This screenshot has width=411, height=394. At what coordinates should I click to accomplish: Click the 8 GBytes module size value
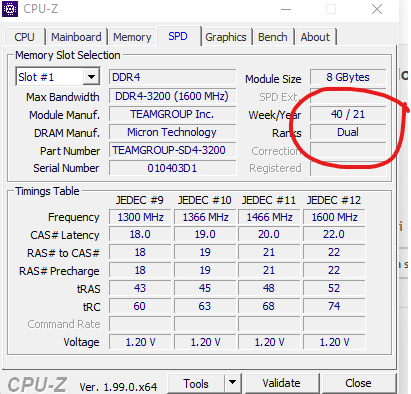coord(348,77)
